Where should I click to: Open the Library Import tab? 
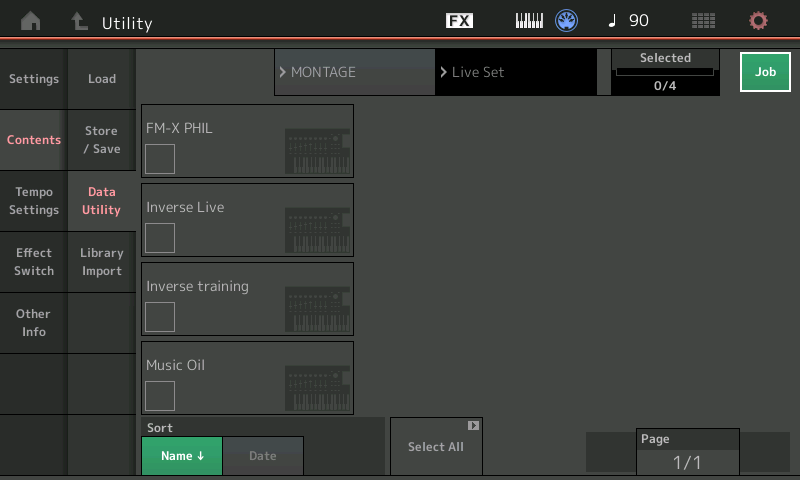point(102,262)
